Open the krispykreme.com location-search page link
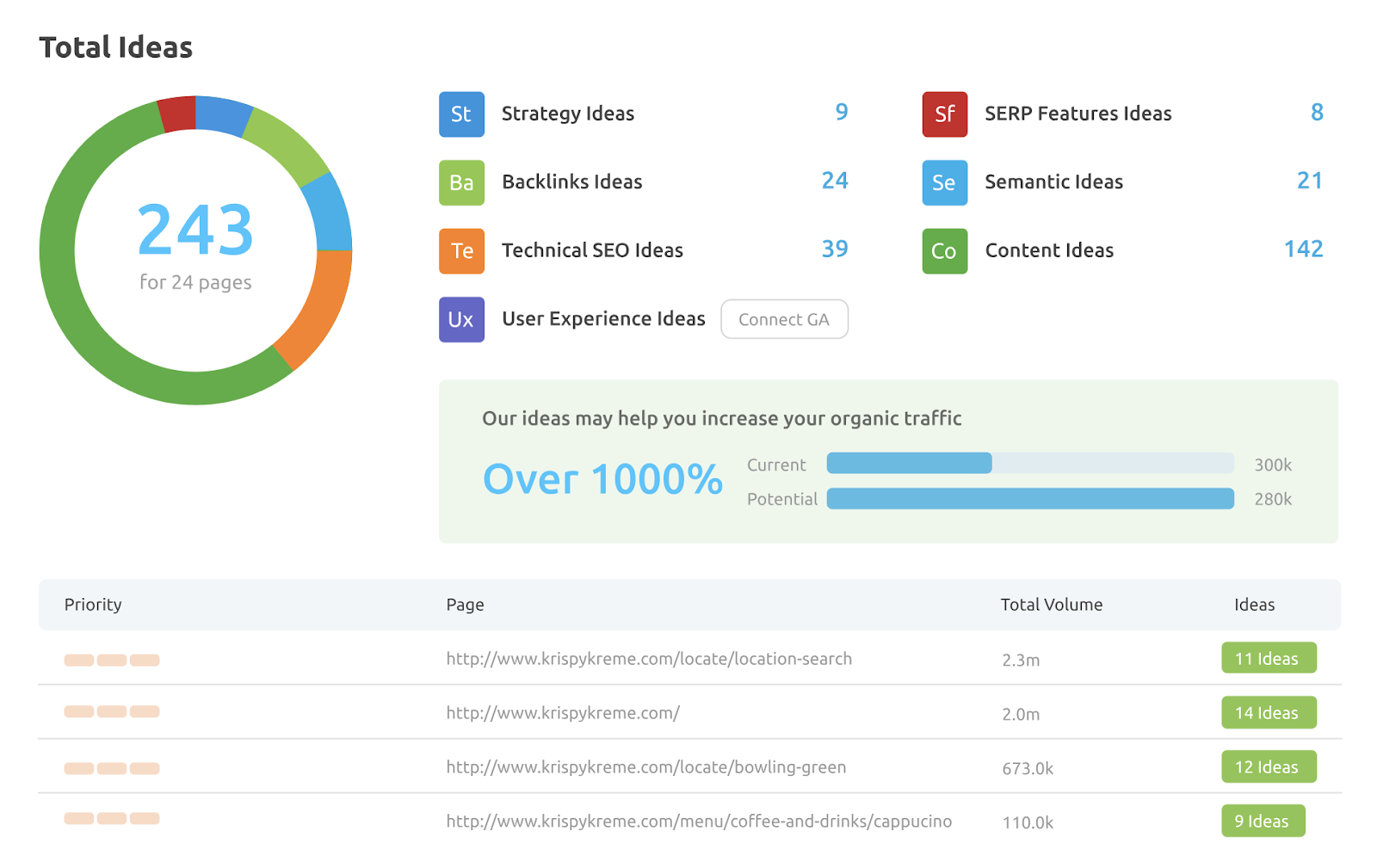Screen dimensions: 1377x868 pos(648,658)
